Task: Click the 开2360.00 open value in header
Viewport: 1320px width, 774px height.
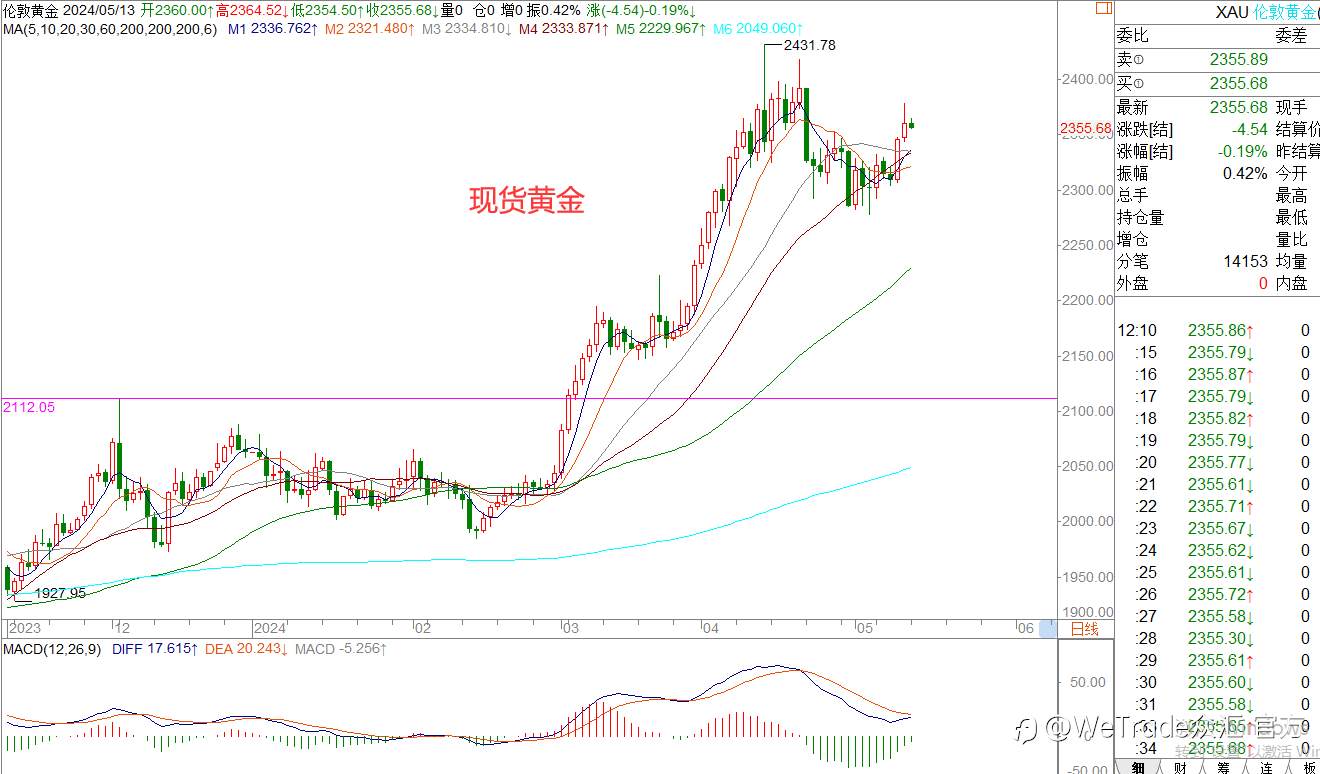Action: [x=177, y=10]
